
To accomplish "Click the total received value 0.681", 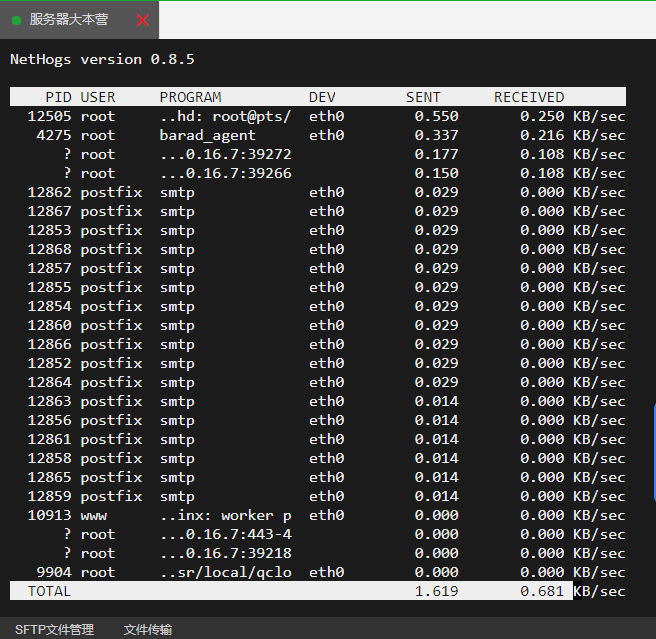I will point(542,591).
